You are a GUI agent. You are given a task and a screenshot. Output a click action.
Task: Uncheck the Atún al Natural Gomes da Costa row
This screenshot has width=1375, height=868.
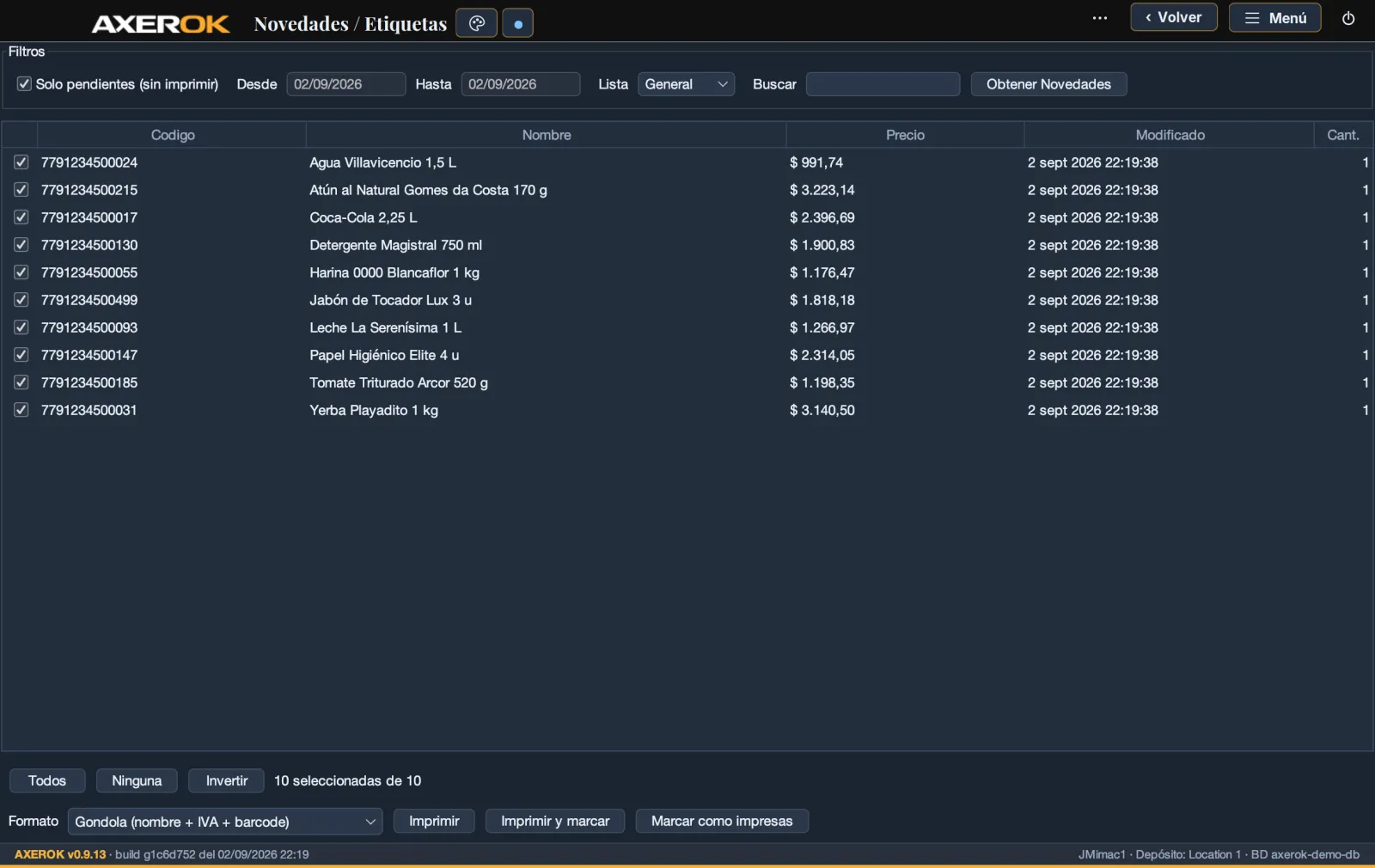[x=21, y=190]
